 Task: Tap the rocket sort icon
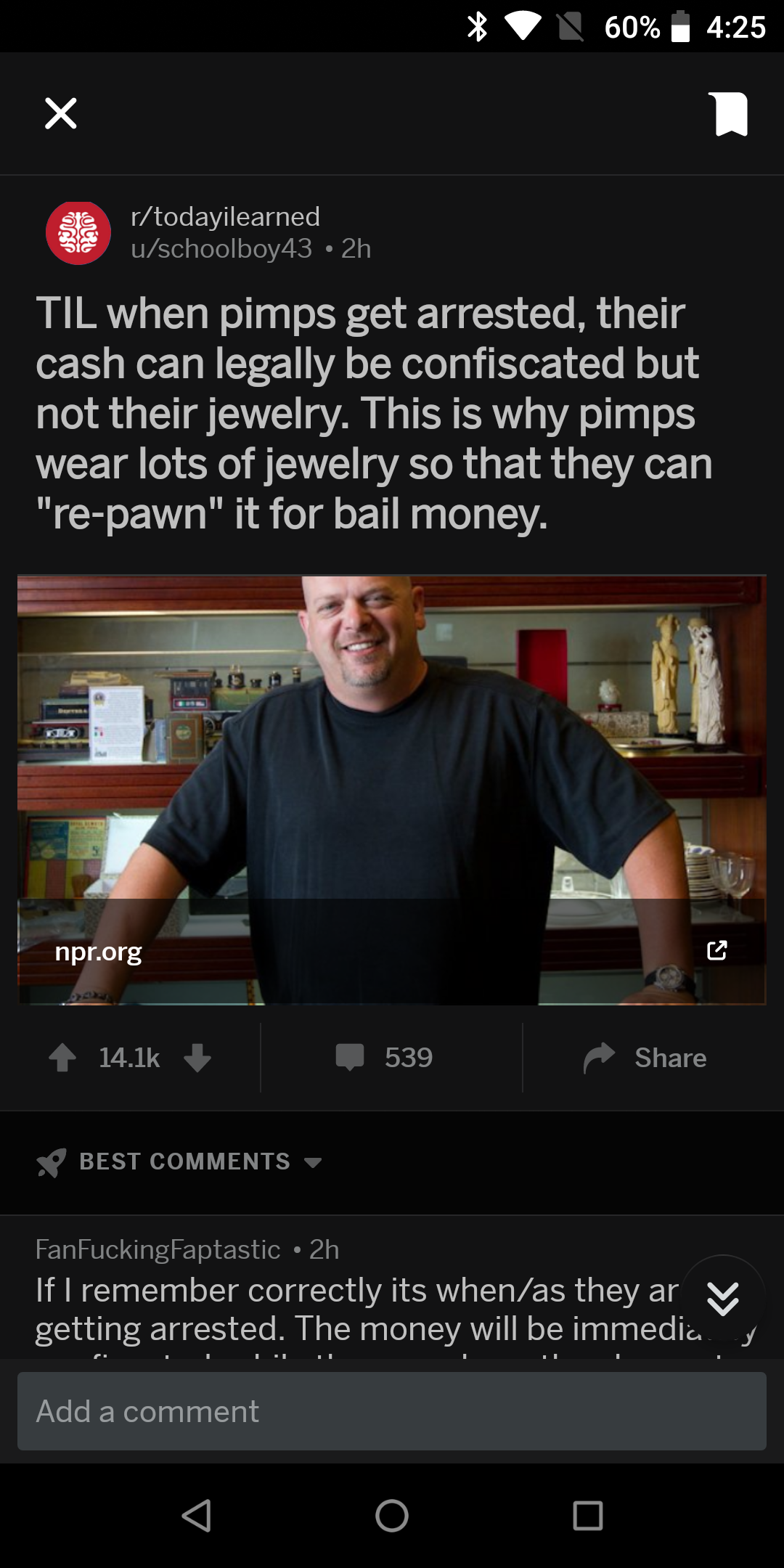point(52,1162)
